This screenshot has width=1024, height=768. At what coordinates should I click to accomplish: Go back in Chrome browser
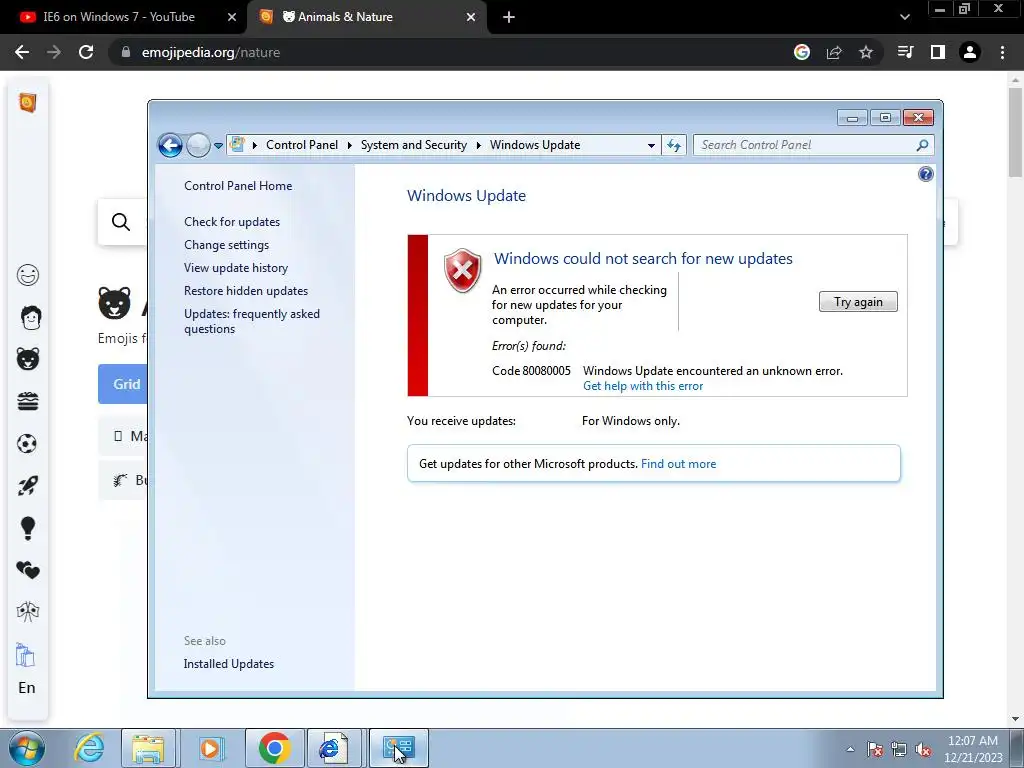[x=22, y=52]
